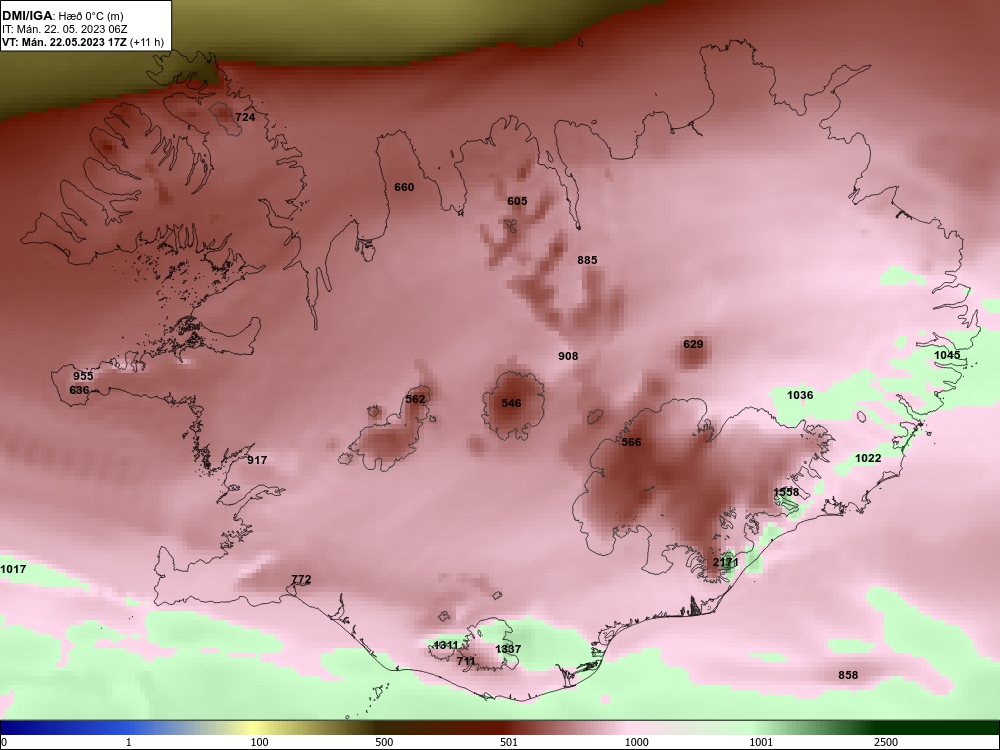The width and height of the screenshot is (1000, 750).
Task: Click the 566 value on Vatnajökull
Action: [631, 442]
